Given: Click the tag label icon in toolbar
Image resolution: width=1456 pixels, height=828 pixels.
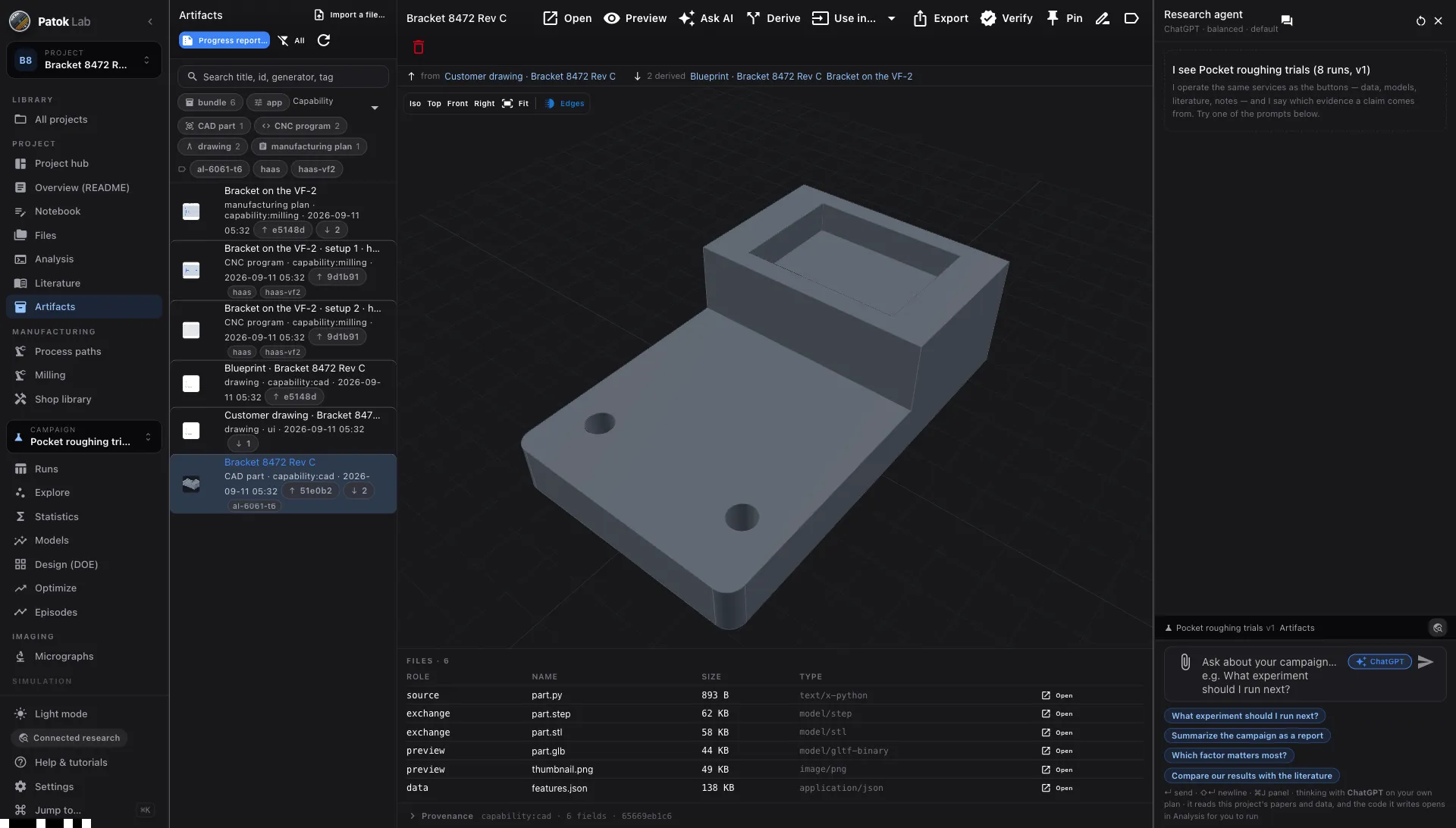Looking at the screenshot, I should click(x=1131, y=18).
